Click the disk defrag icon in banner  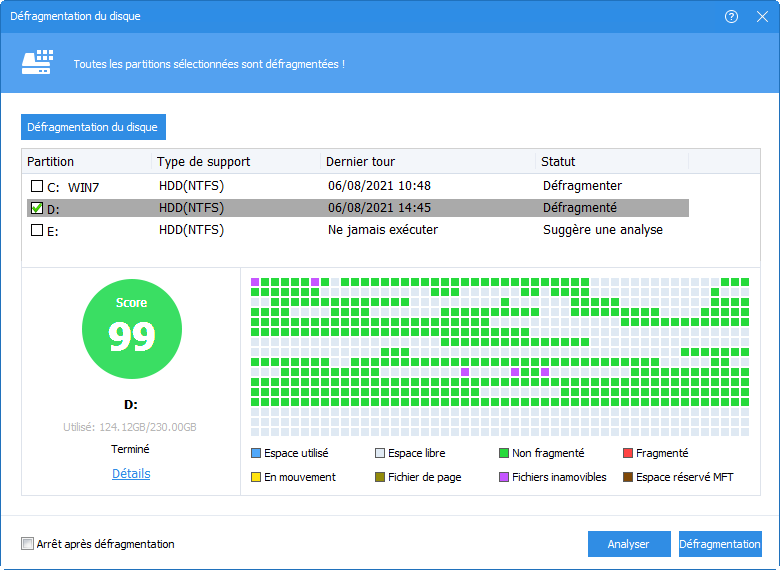[37, 63]
